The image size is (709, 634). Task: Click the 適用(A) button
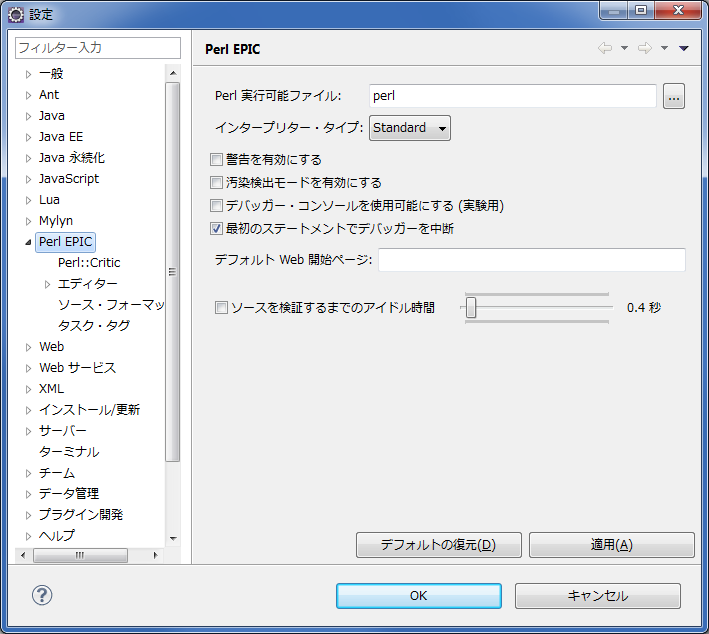tap(611, 545)
